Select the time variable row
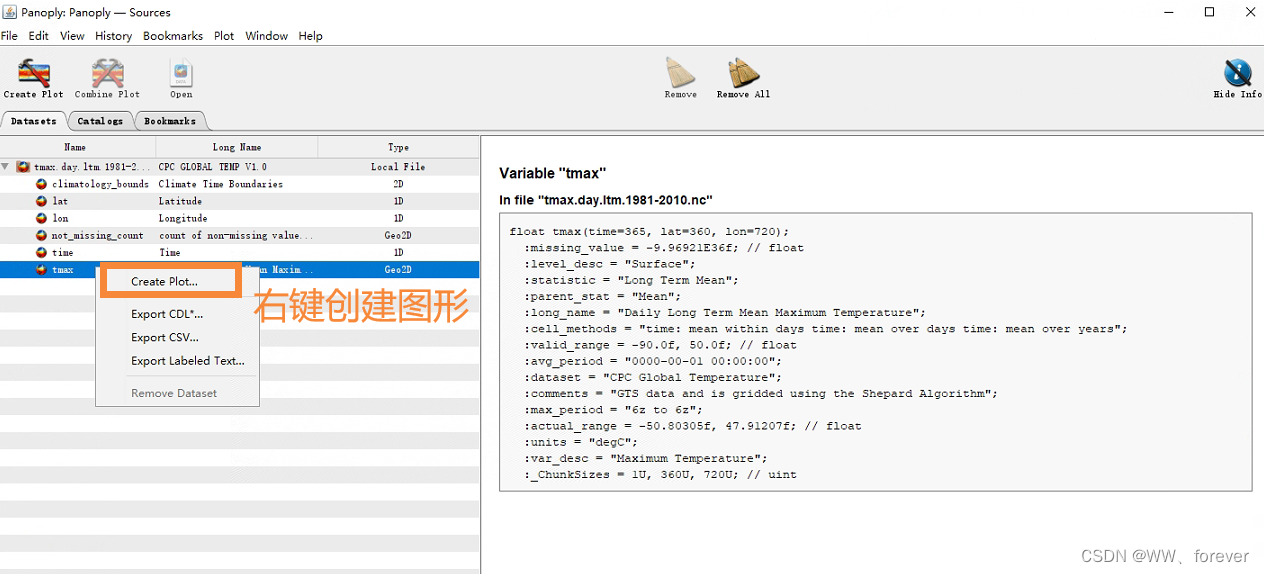 pos(240,252)
